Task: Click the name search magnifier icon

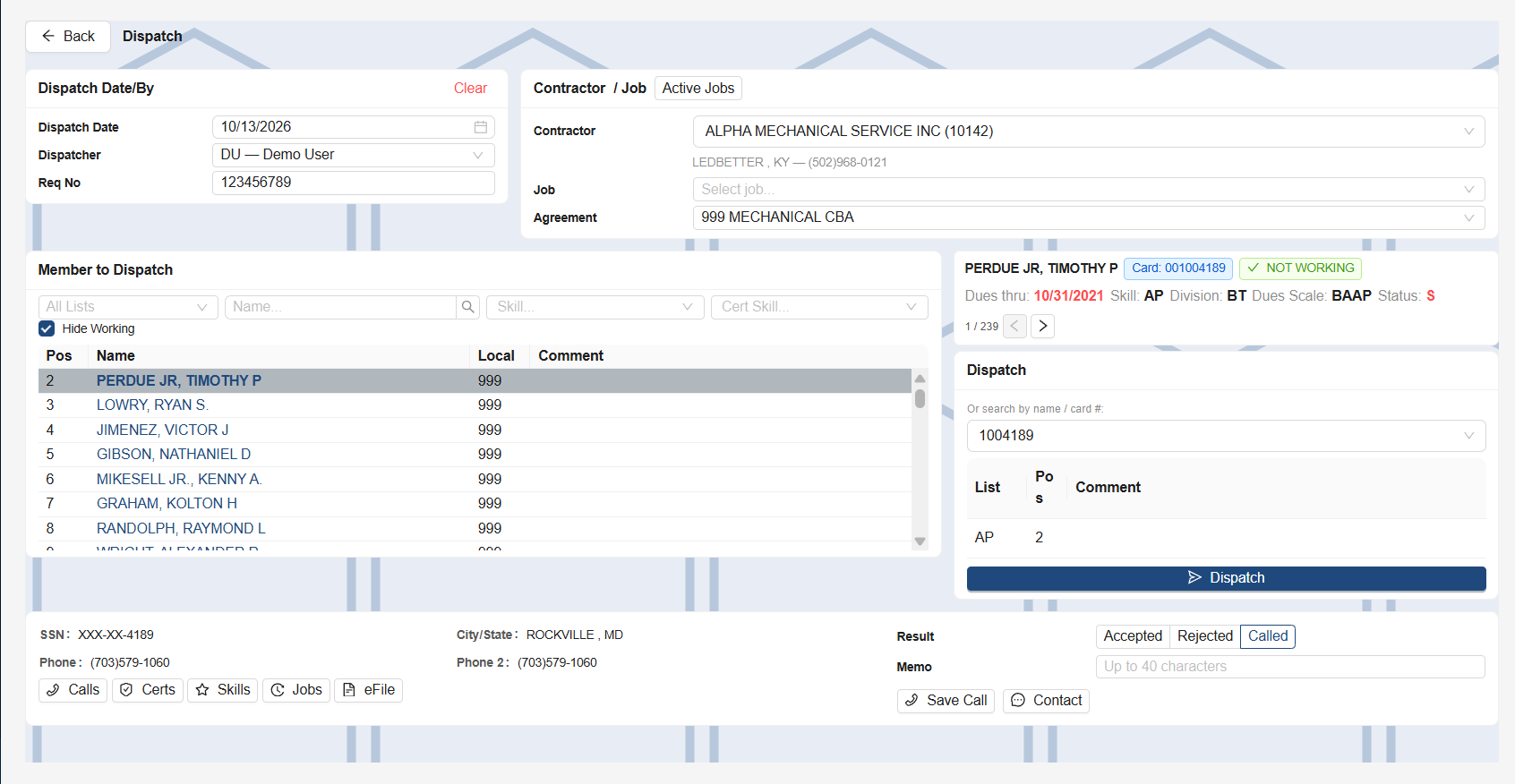Action: coord(468,307)
